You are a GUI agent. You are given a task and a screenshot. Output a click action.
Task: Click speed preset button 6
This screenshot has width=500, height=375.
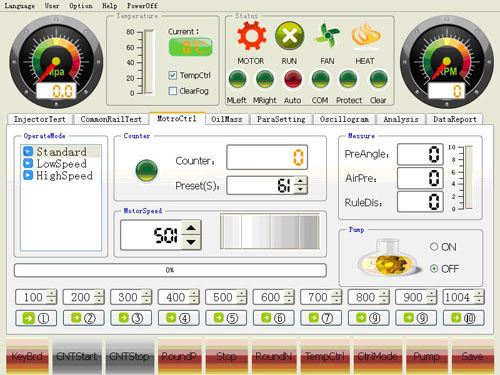(274, 318)
